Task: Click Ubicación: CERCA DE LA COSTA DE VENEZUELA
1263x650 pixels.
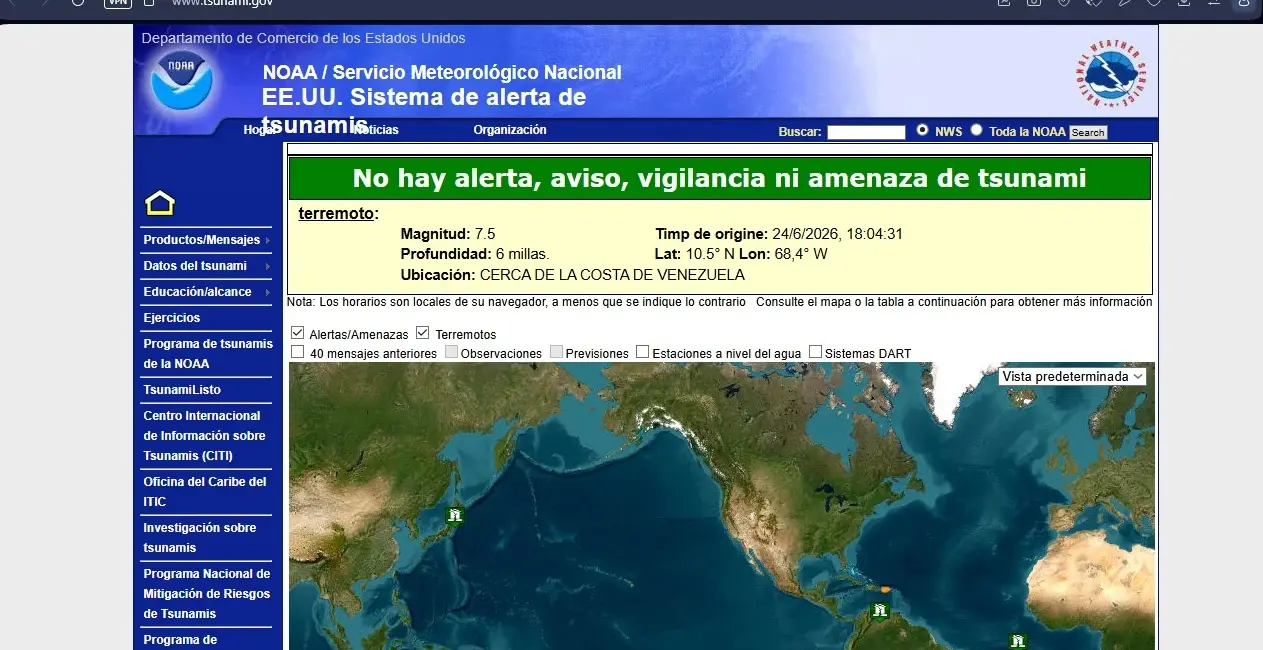Action: [573, 275]
